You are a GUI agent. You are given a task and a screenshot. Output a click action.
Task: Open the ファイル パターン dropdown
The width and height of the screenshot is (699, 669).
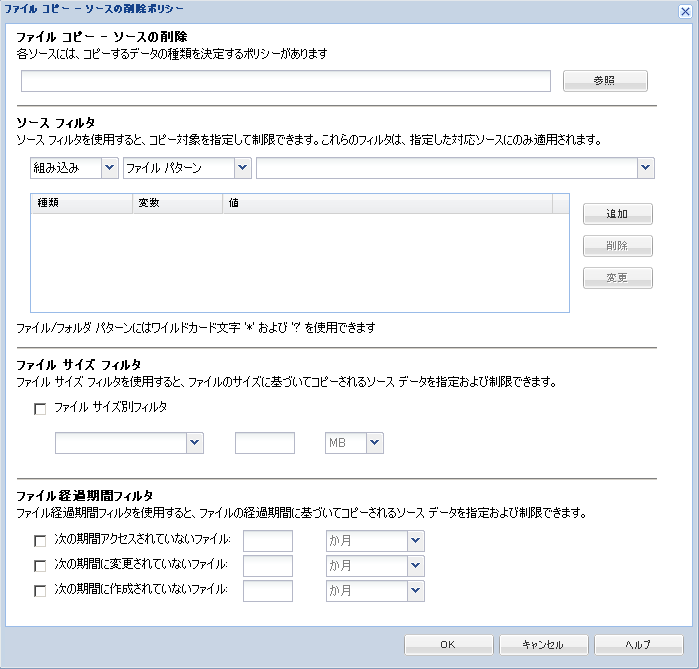pyautogui.click(x=243, y=168)
